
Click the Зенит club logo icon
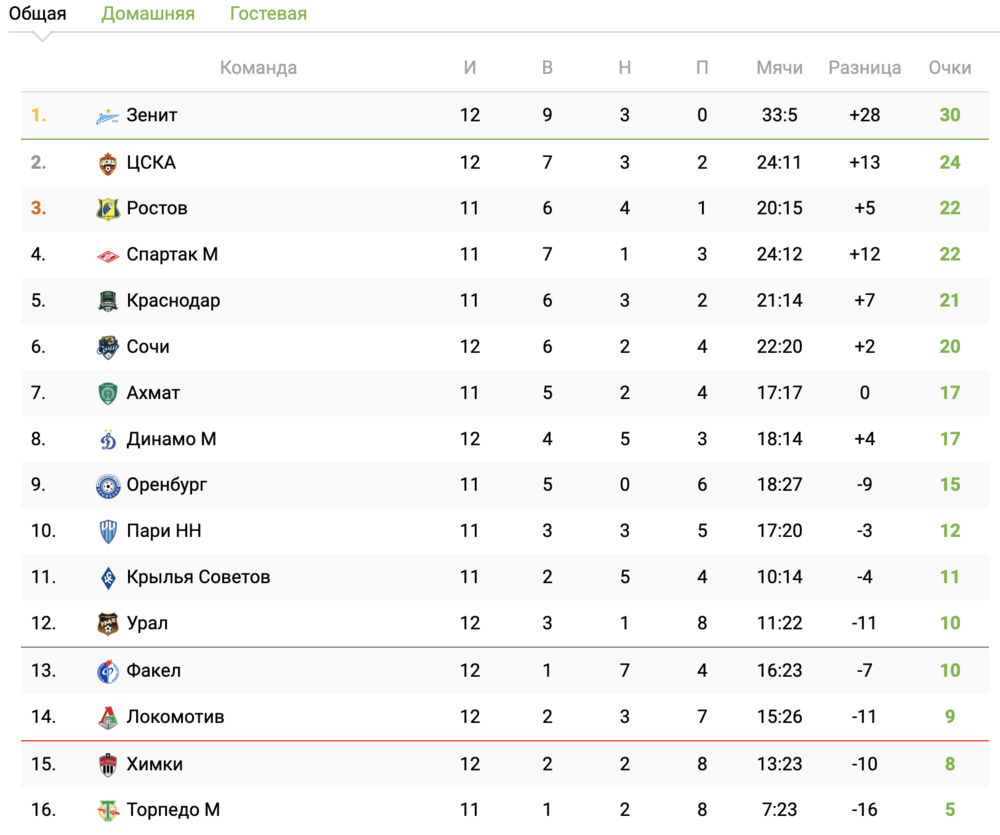pyautogui.click(x=108, y=116)
